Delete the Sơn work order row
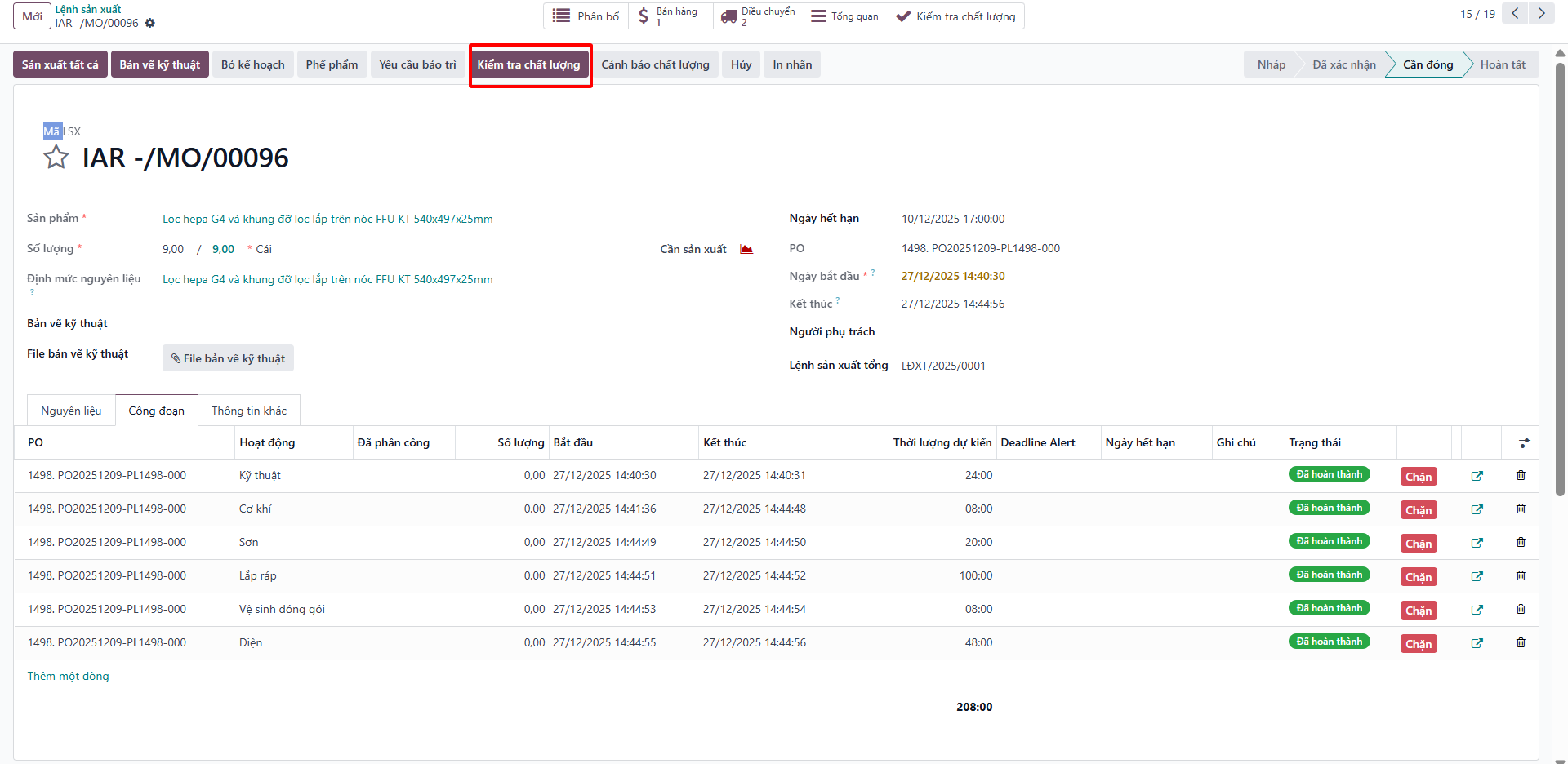The image size is (1568, 764). pos(1521,542)
